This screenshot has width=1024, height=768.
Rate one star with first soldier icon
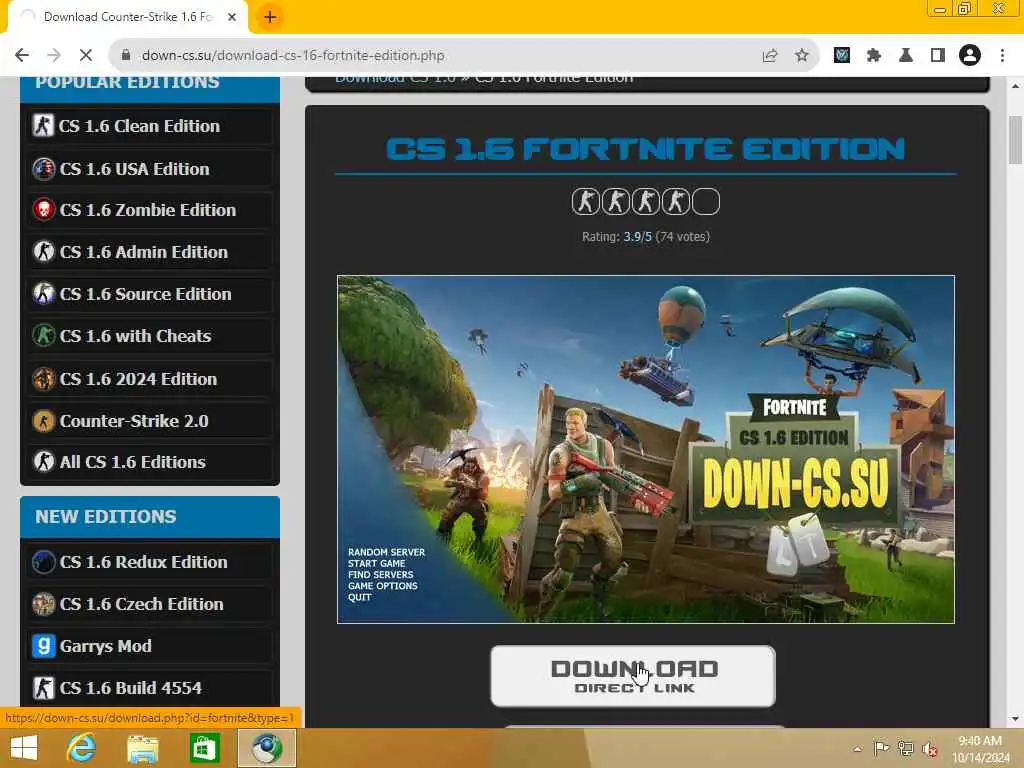[x=585, y=201]
